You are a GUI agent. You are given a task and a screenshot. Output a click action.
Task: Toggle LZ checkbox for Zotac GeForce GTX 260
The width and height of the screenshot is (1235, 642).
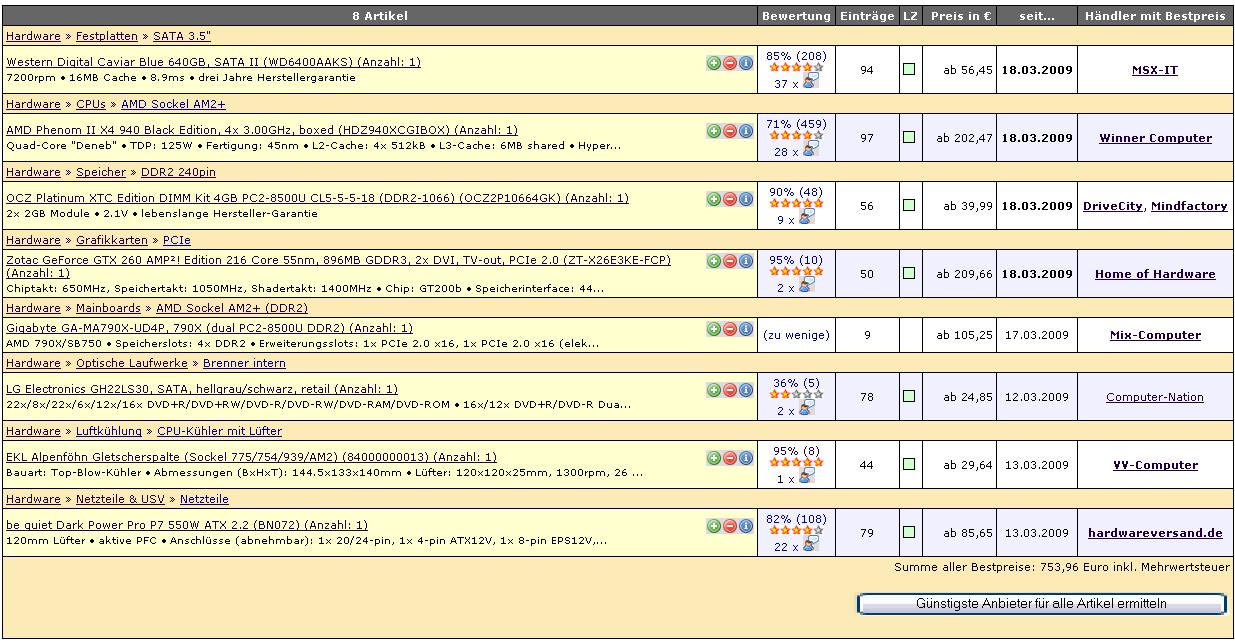(x=909, y=273)
